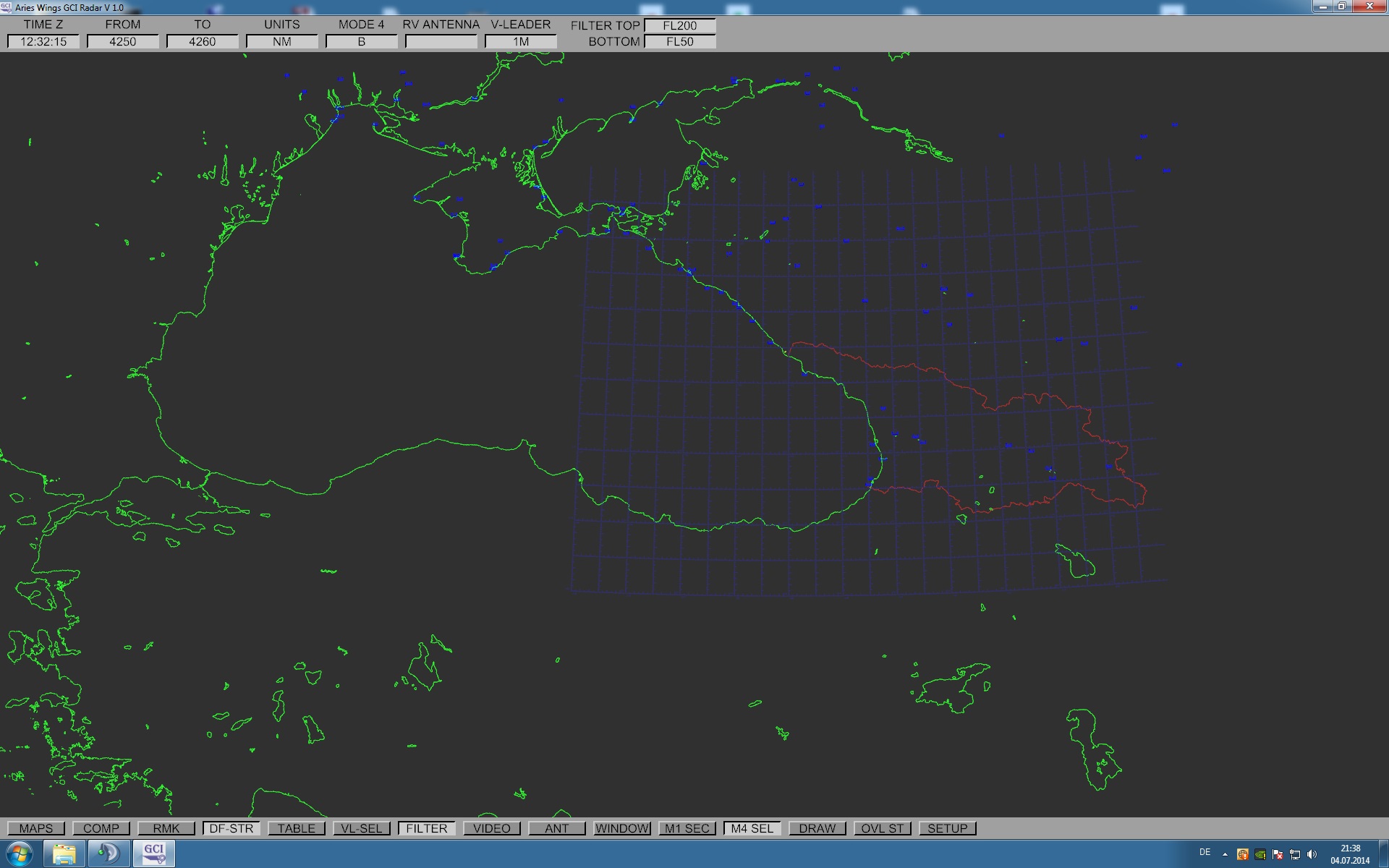The height and width of the screenshot is (868, 1389).
Task: Click the Aries Wings title bar icon
Action: pyautogui.click(x=7, y=7)
